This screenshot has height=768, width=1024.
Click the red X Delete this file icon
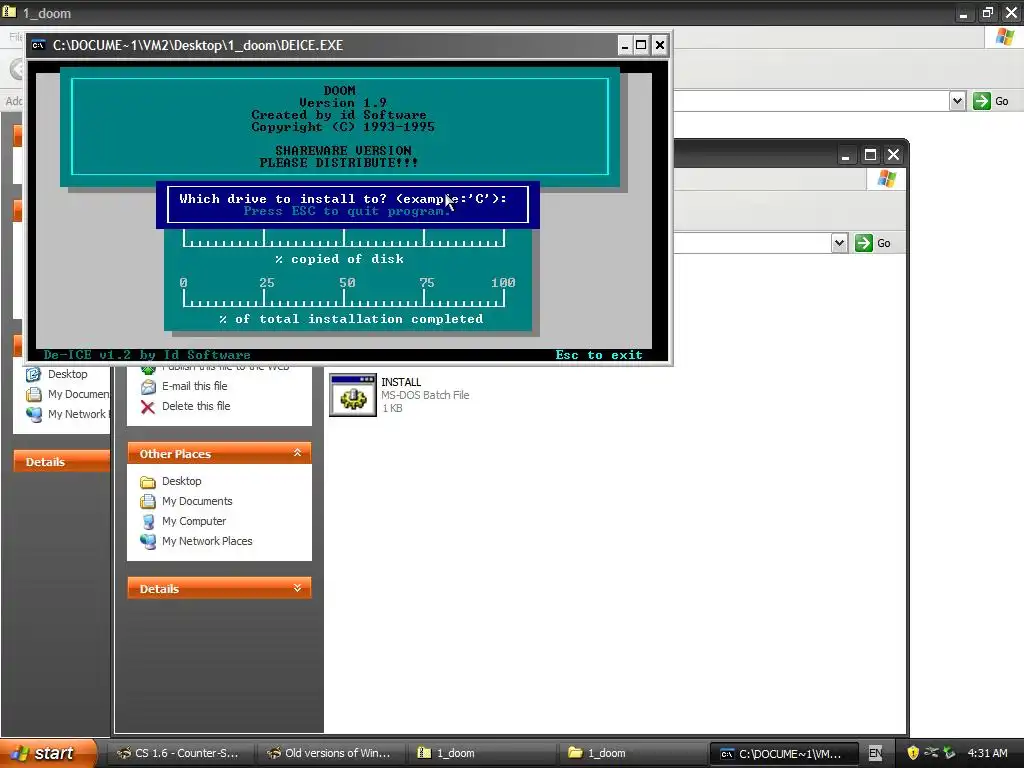tap(148, 407)
